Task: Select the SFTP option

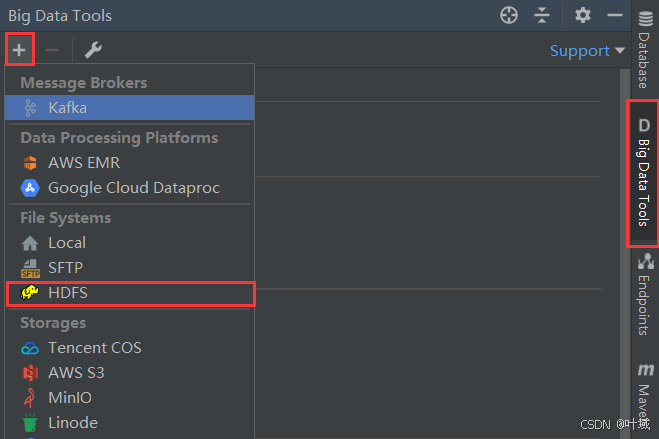Action: [65, 267]
